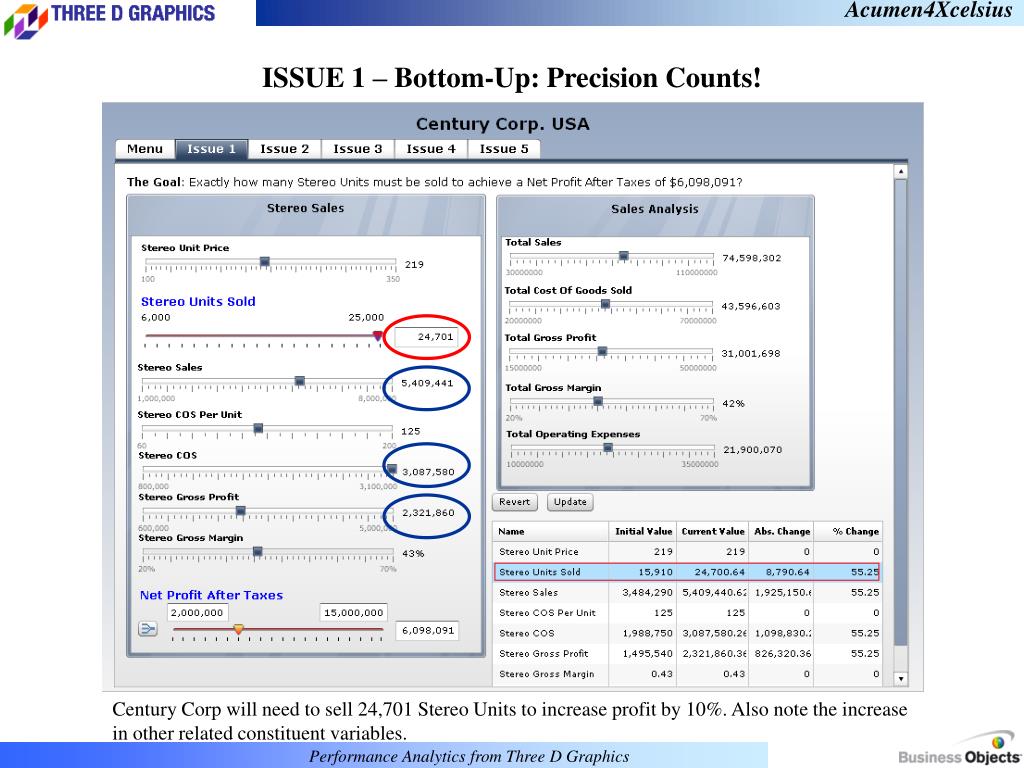Click the Total Operating Expenses value 21,900,070
Image resolution: width=1024 pixels, height=768 pixels.
click(x=752, y=449)
